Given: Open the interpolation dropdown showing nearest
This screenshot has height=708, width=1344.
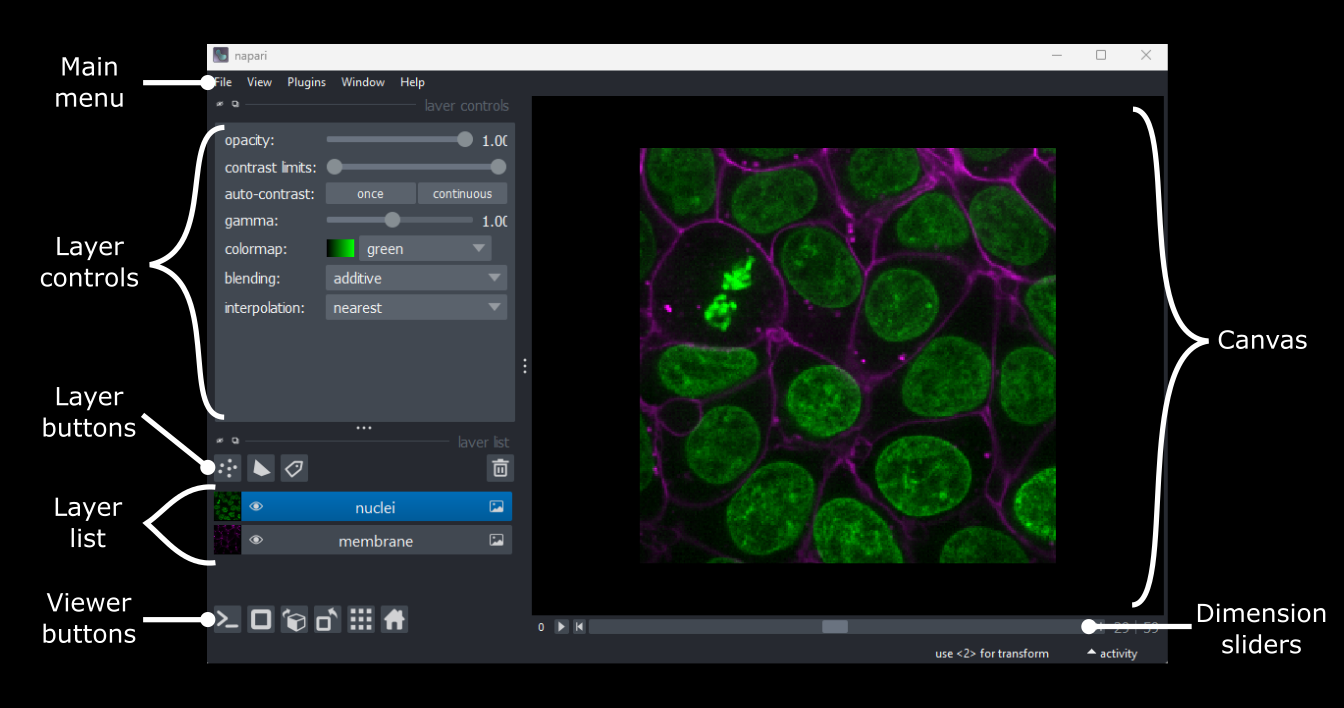Looking at the screenshot, I should pyautogui.click(x=416, y=308).
